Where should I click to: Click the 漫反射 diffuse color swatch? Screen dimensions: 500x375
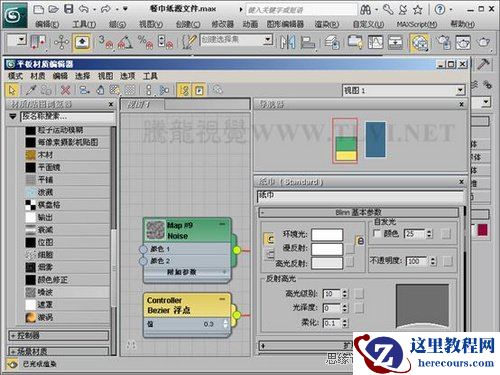point(327,249)
